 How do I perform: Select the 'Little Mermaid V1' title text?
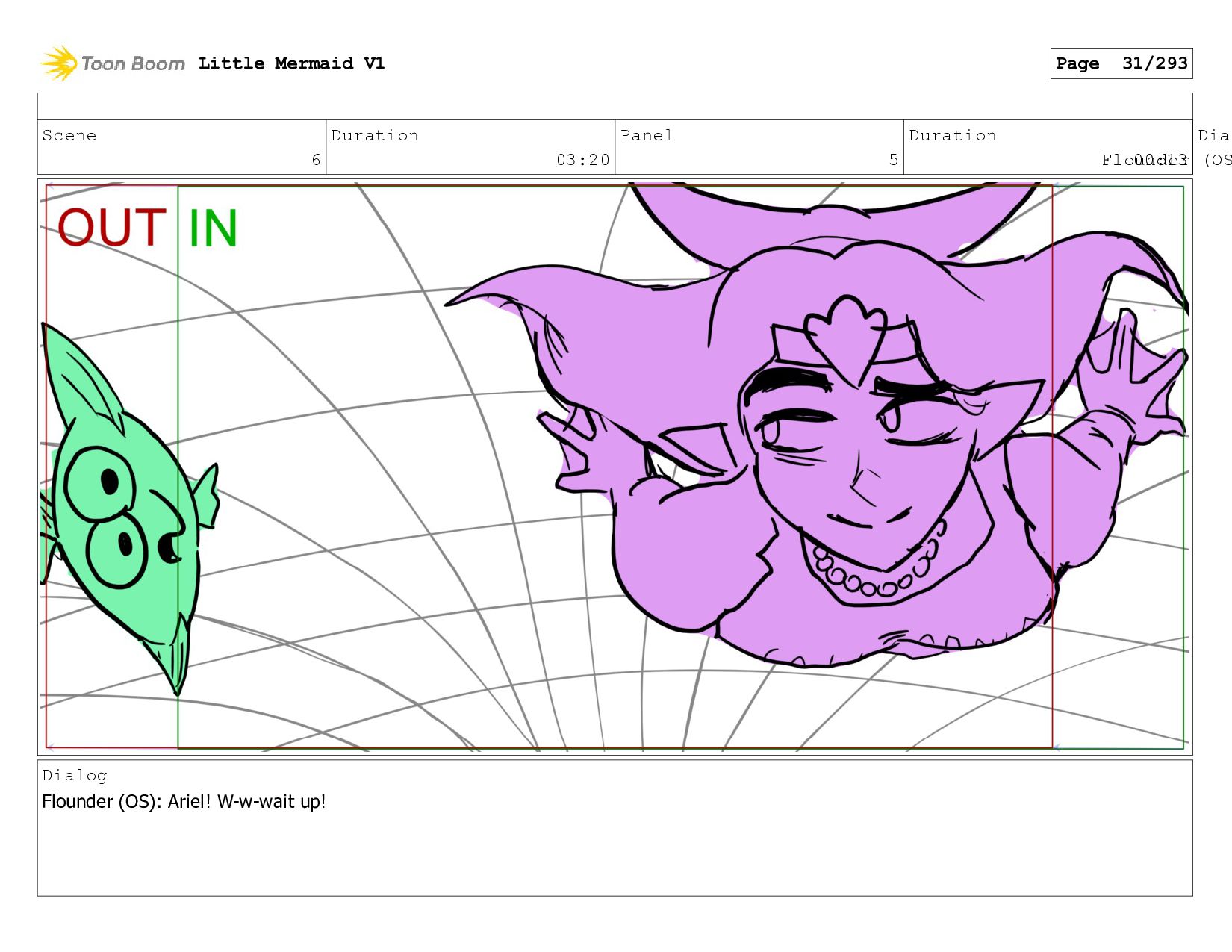click(291, 63)
